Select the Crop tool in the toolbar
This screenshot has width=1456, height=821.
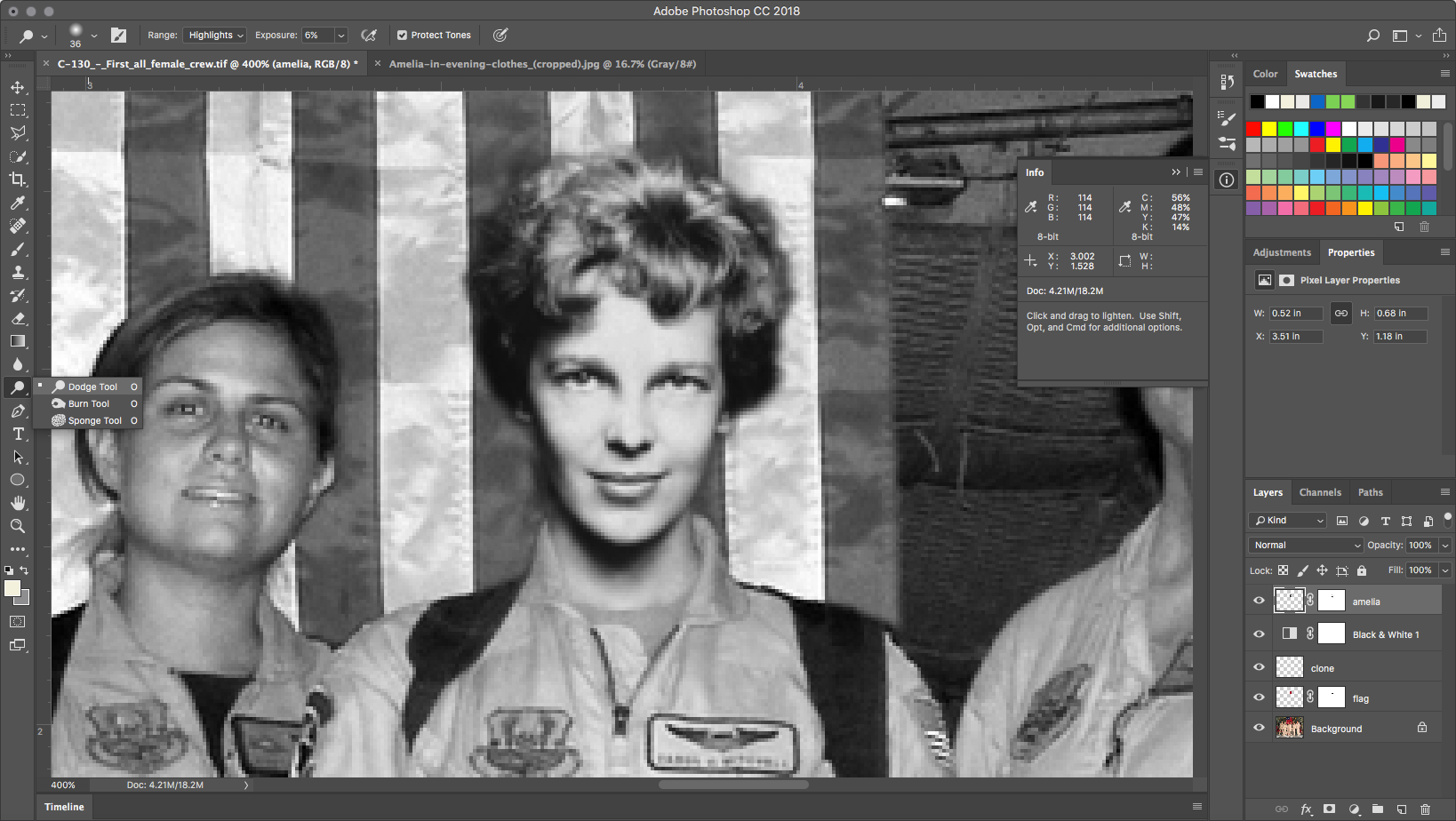coord(18,179)
